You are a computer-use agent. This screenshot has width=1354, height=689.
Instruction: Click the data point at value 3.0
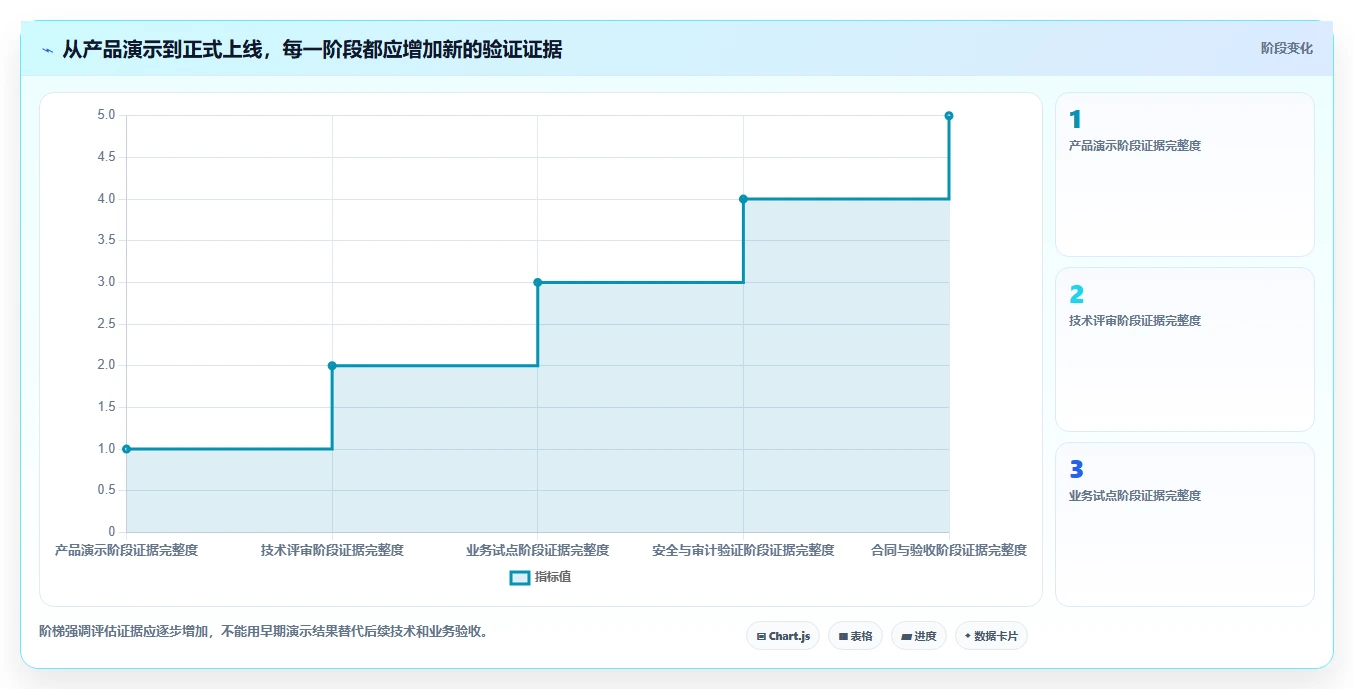(537, 282)
